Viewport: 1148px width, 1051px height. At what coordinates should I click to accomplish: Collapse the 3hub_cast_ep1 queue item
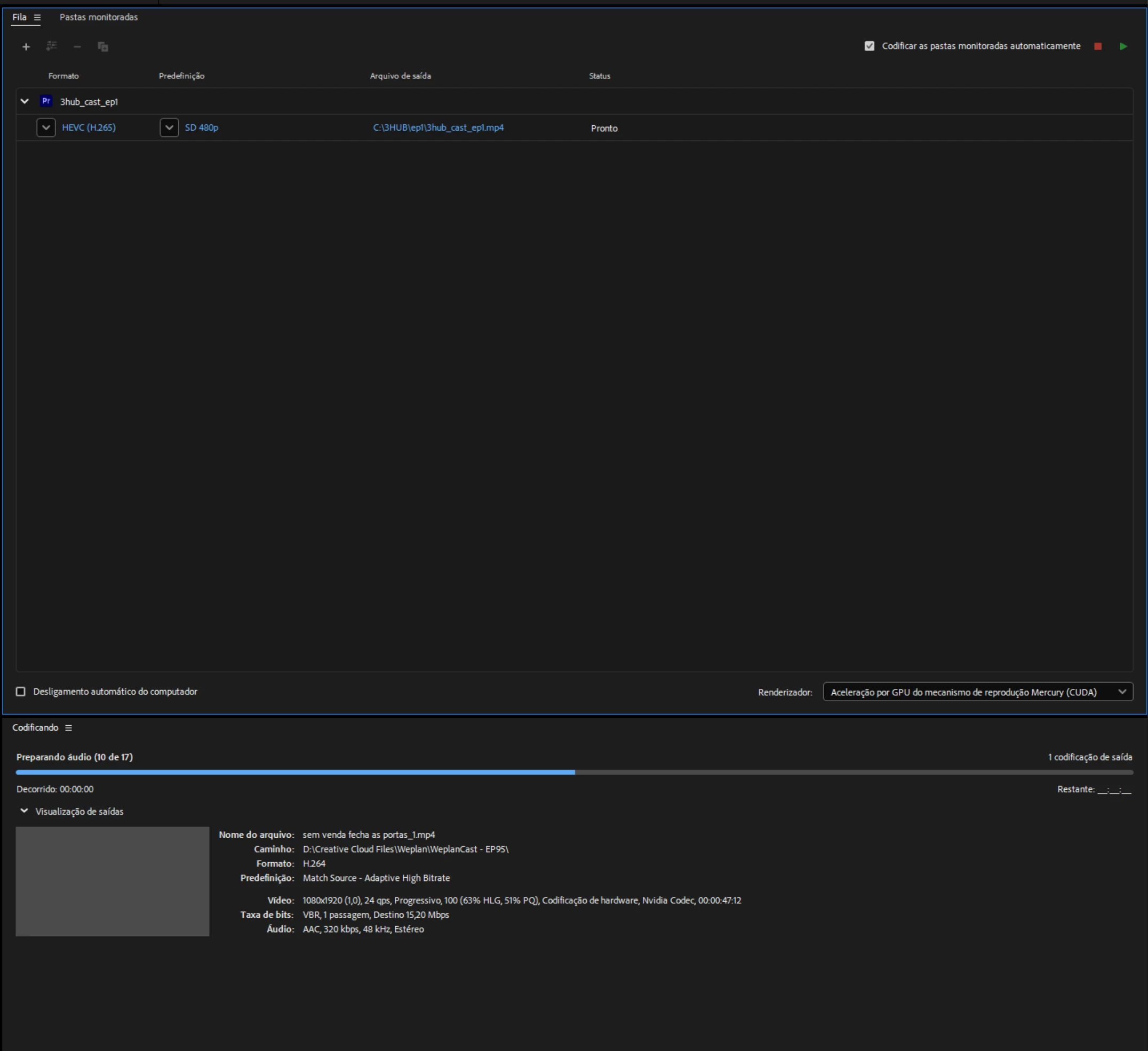click(x=25, y=101)
